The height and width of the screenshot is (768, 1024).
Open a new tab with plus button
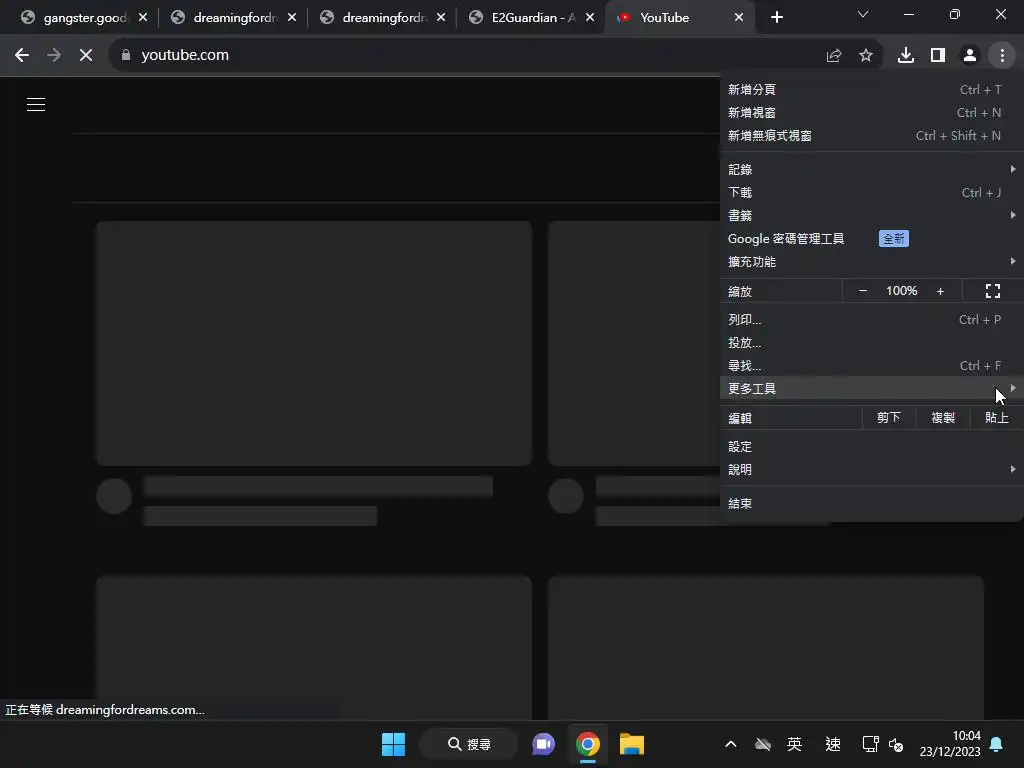click(x=776, y=18)
